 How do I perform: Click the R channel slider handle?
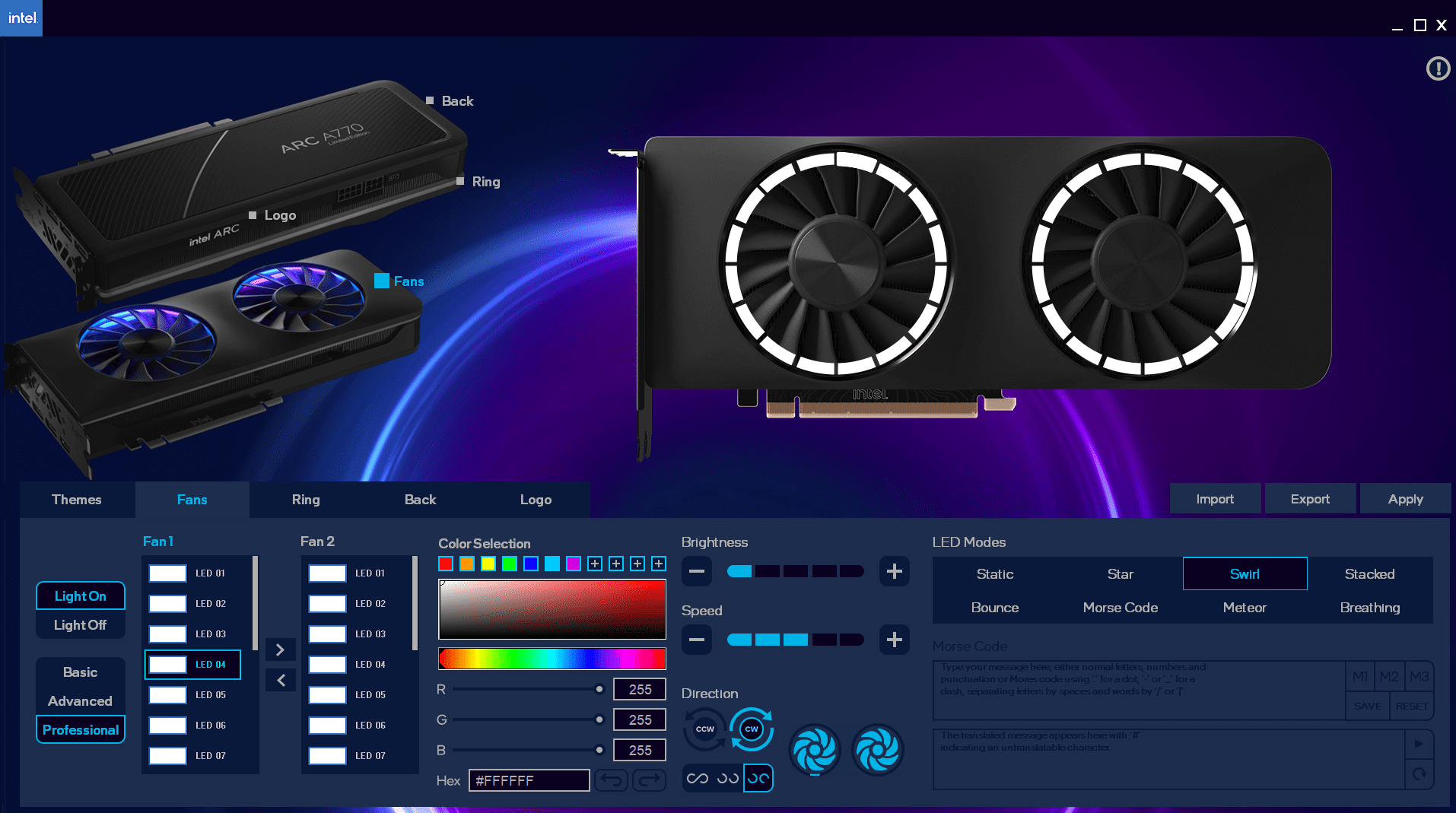599,689
